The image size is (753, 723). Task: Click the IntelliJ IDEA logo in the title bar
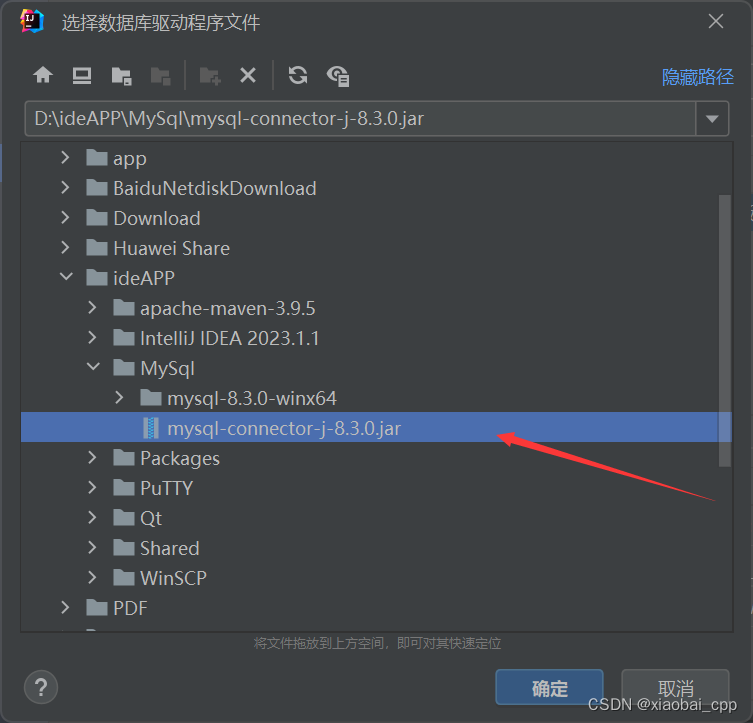[32, 22]
